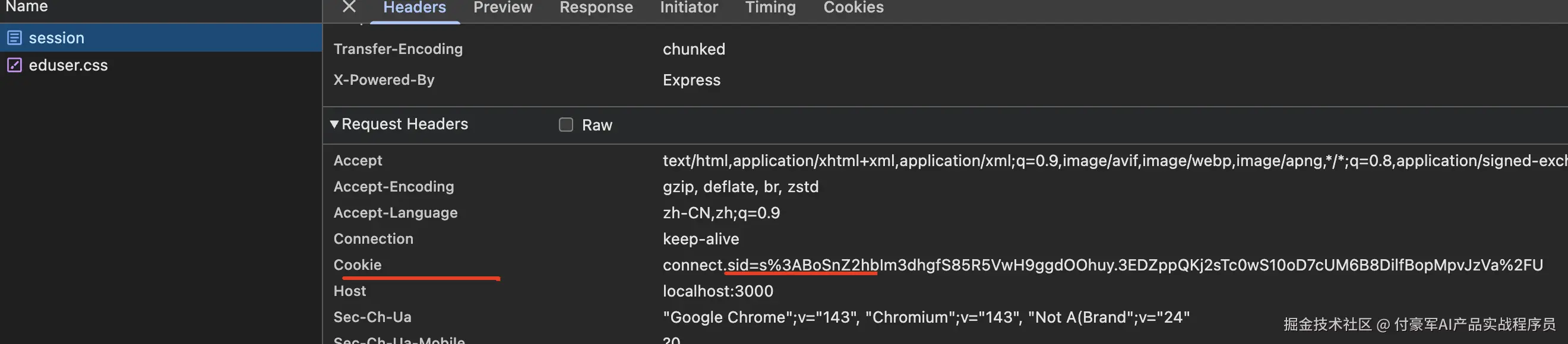Click the Accept header name
Viewport: 1568px width, 344px height.
[x=358, y=161]
